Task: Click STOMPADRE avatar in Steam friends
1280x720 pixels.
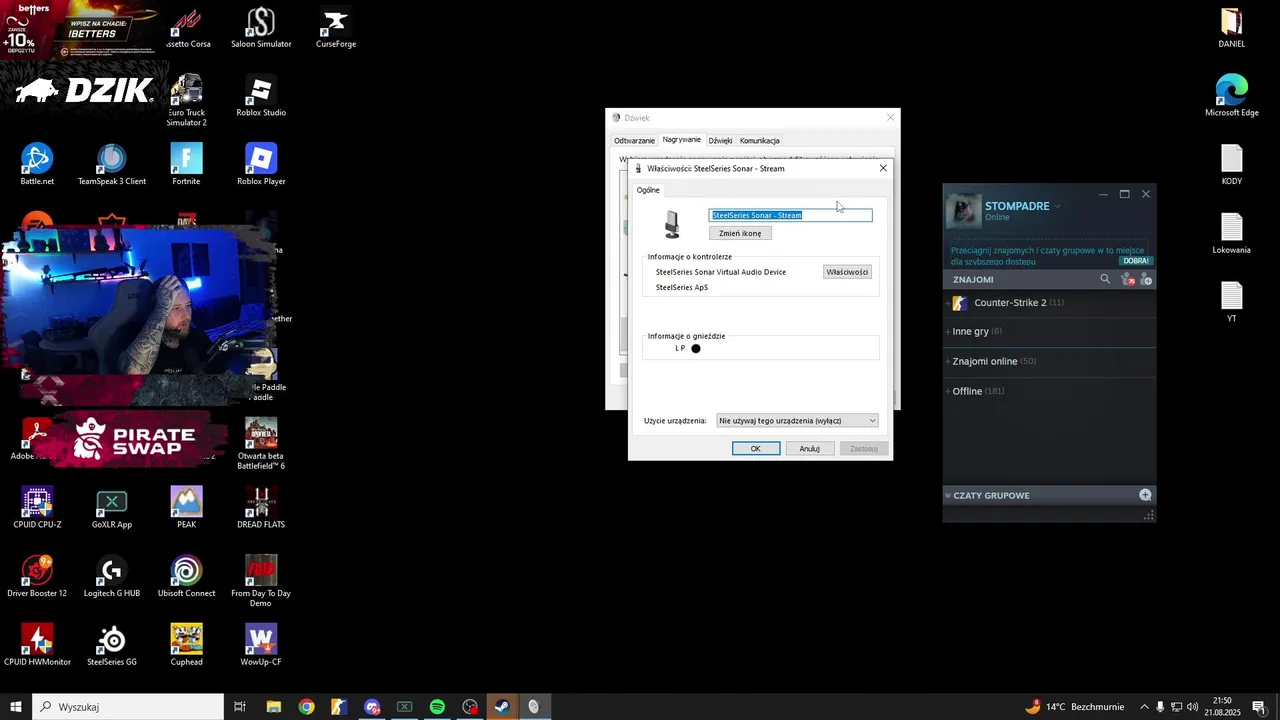Action: coord(965,210)
